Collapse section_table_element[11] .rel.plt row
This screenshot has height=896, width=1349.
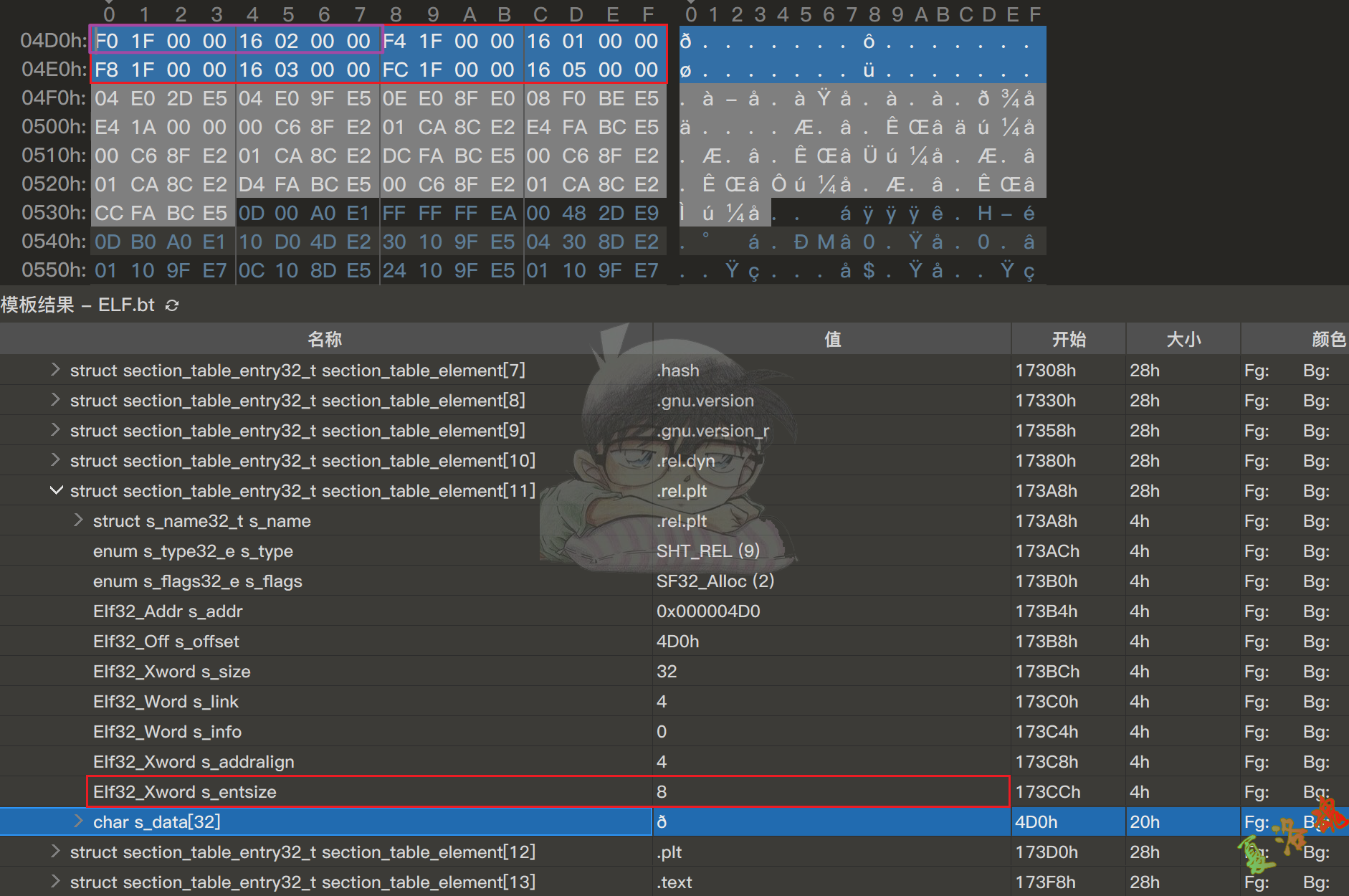coord(55,490)
